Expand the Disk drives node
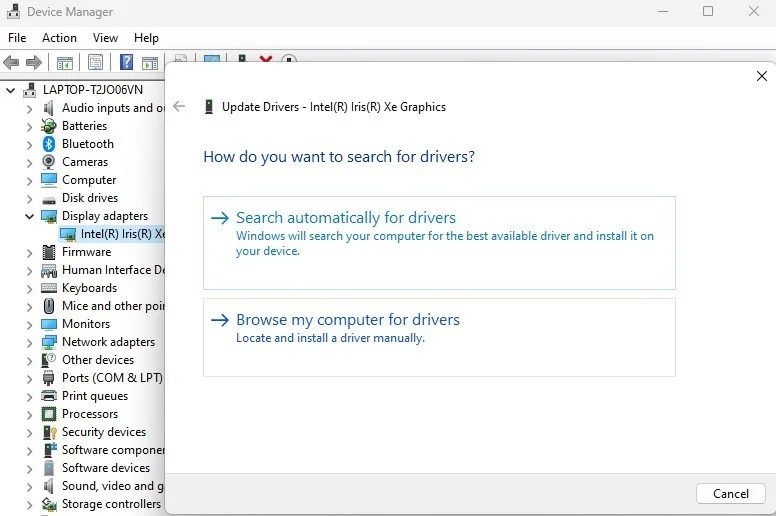This screenshot has width=776, height=516. click(x=29, y=198)
